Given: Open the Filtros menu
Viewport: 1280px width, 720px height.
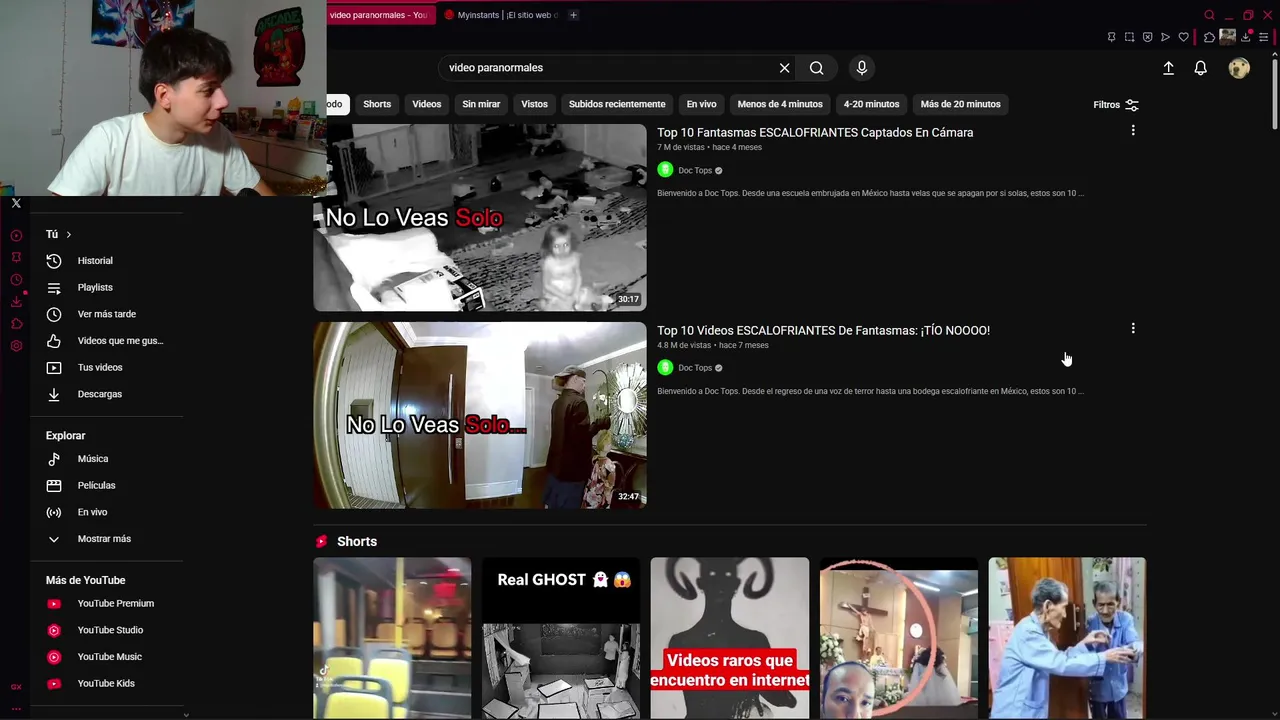Looking at the screenshot, I should 1116,105.
